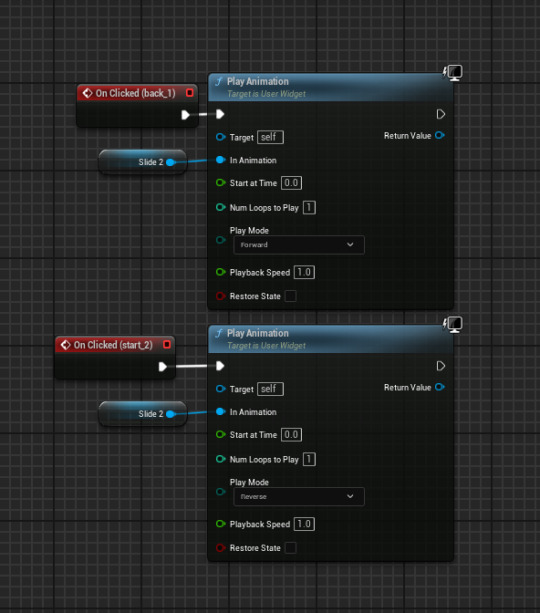Click Num Loops to Play pin on Forward node

coord(221,207)
